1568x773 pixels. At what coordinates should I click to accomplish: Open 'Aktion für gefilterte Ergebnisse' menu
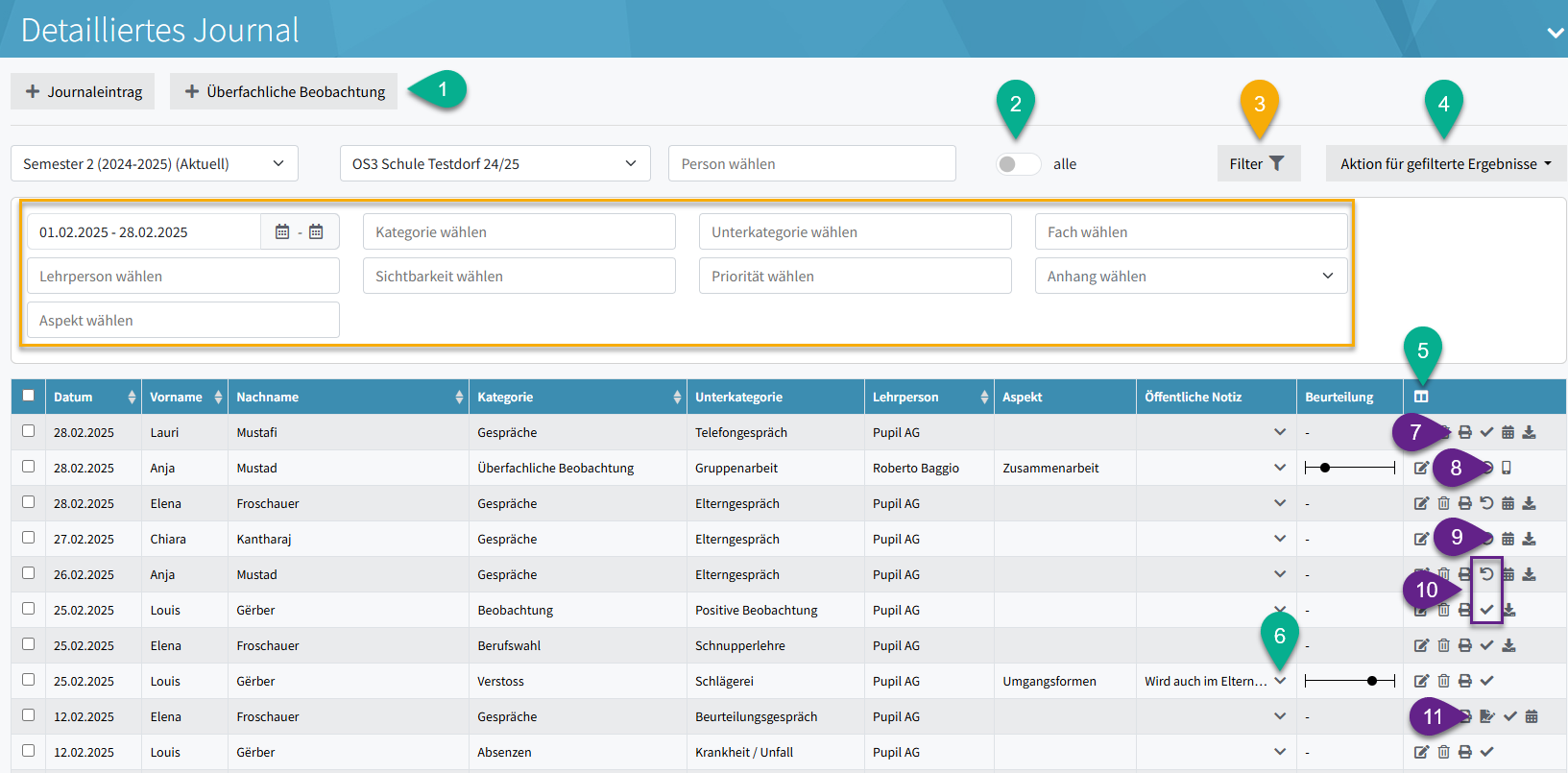[x=1445, y=164]
